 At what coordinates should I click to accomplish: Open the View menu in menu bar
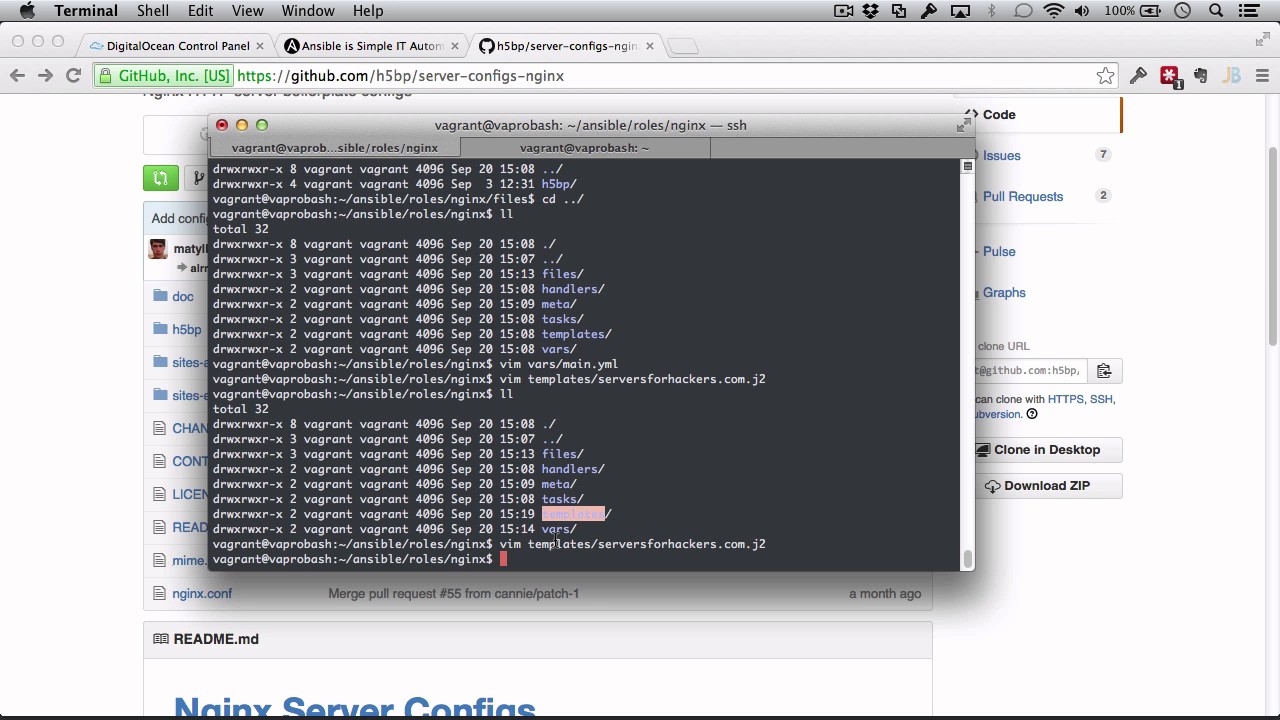pos(247,11)
